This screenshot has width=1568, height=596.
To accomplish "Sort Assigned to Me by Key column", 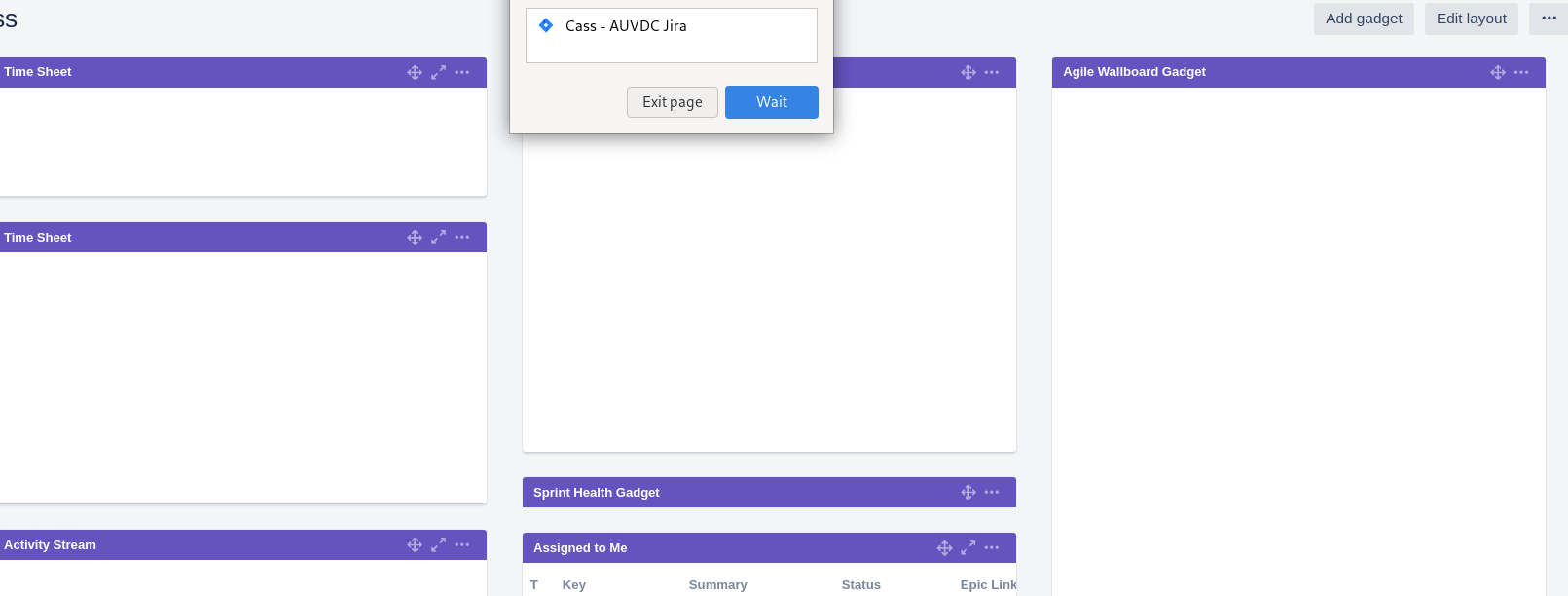I will point(574,585).
